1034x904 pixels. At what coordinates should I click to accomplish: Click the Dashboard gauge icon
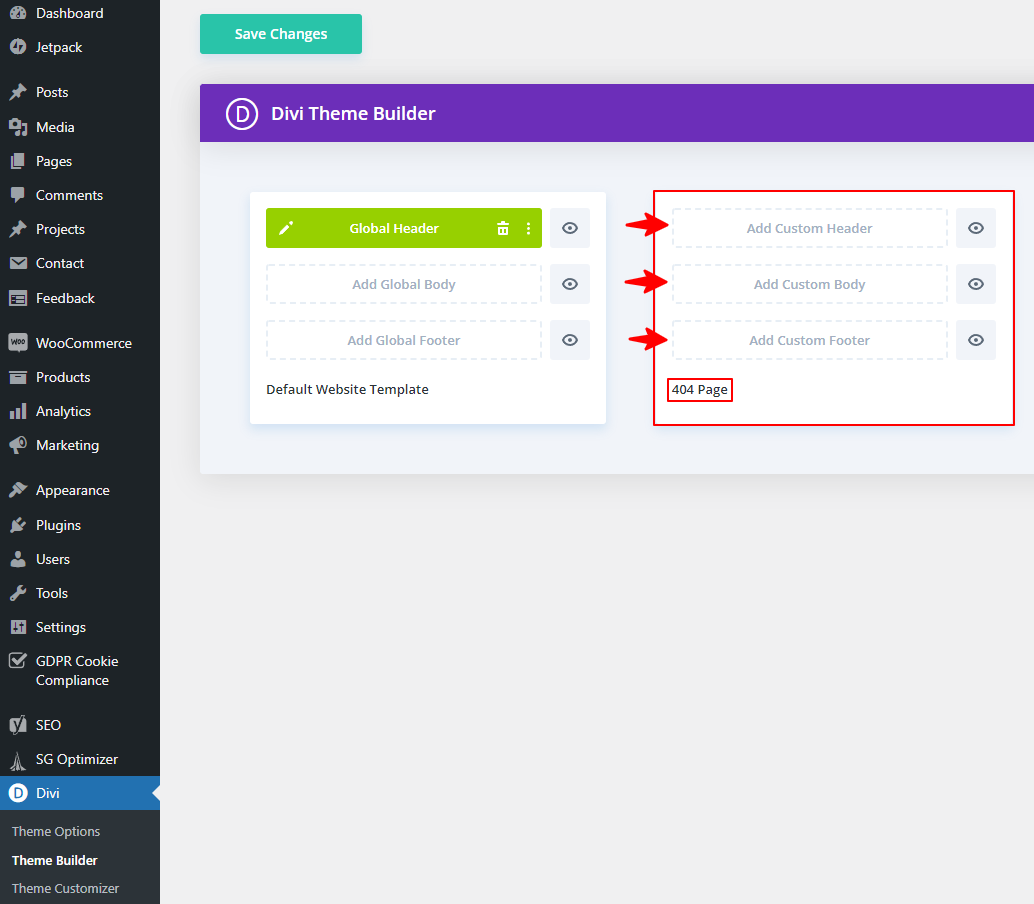point(18,13)
